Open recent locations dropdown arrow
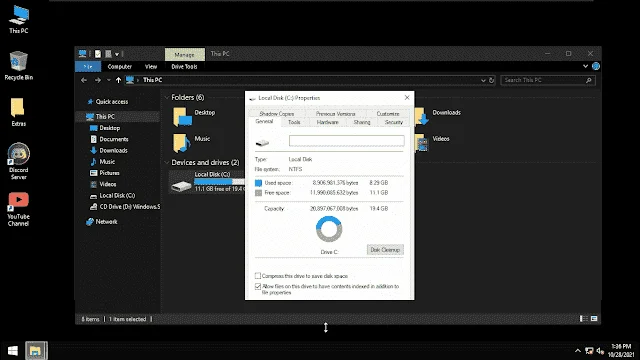Screen dimensions: 640x360 (x=109, y=80)
